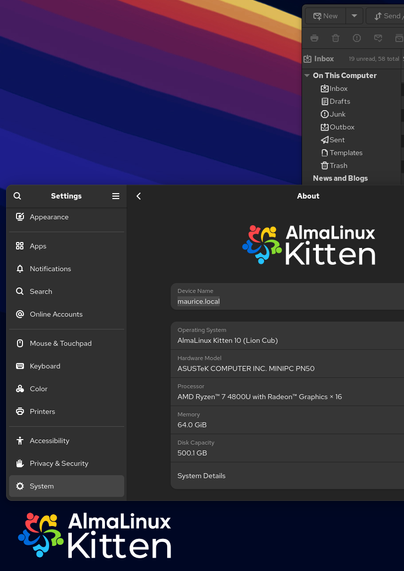Open Mouse & Touchpad settings
Screen dimensions: 404x571
67,343
